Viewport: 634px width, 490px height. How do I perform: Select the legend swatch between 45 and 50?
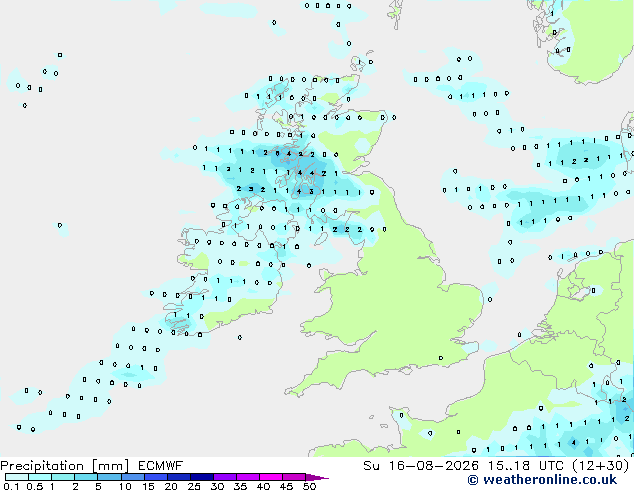click(x=294, y=477)
